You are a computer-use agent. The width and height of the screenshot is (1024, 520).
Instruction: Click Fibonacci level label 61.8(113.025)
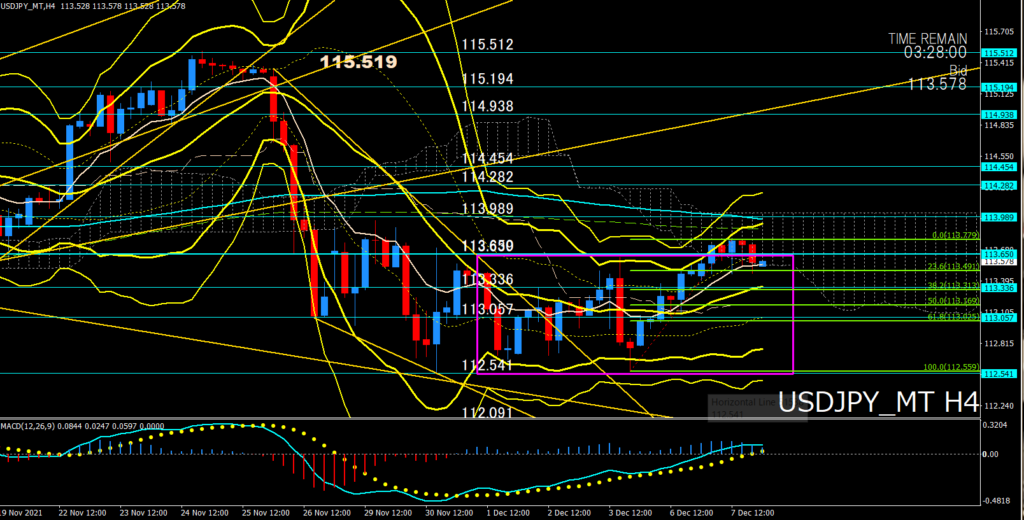click(953, 316)
